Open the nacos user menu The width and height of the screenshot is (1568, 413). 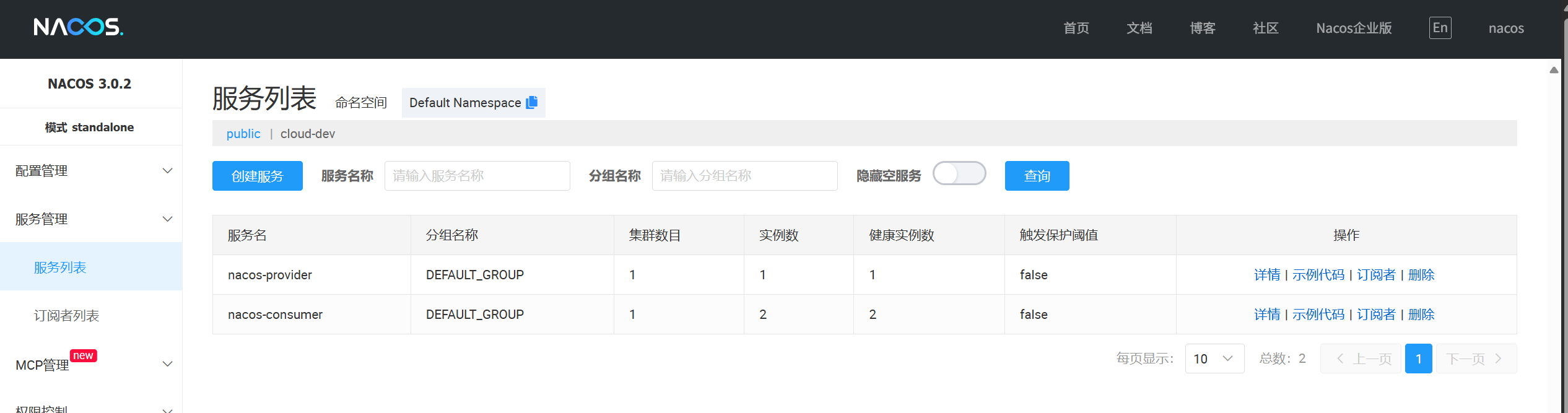click(1506, 28)
